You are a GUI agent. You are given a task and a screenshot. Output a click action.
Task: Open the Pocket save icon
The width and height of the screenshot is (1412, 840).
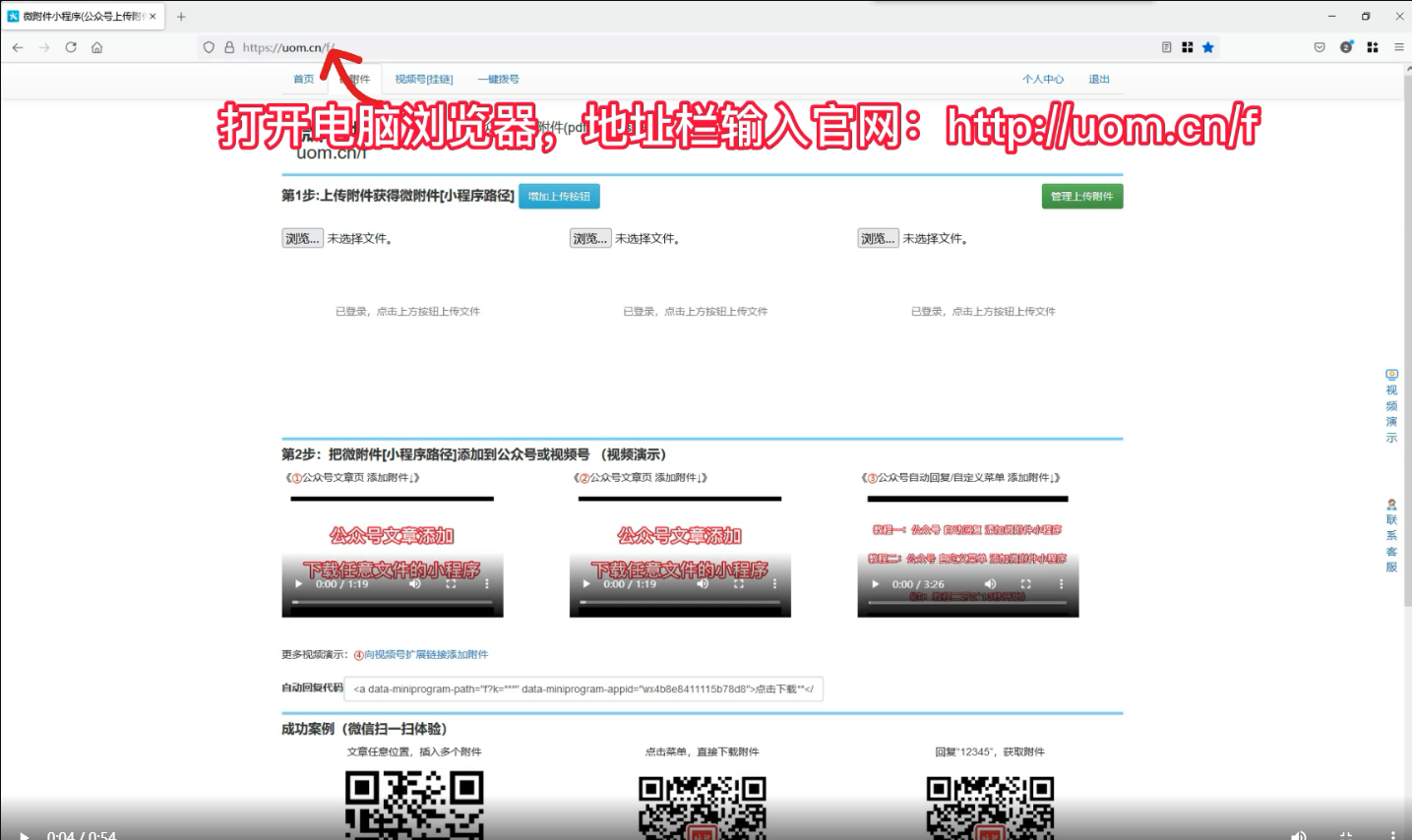pos(1320,47)
